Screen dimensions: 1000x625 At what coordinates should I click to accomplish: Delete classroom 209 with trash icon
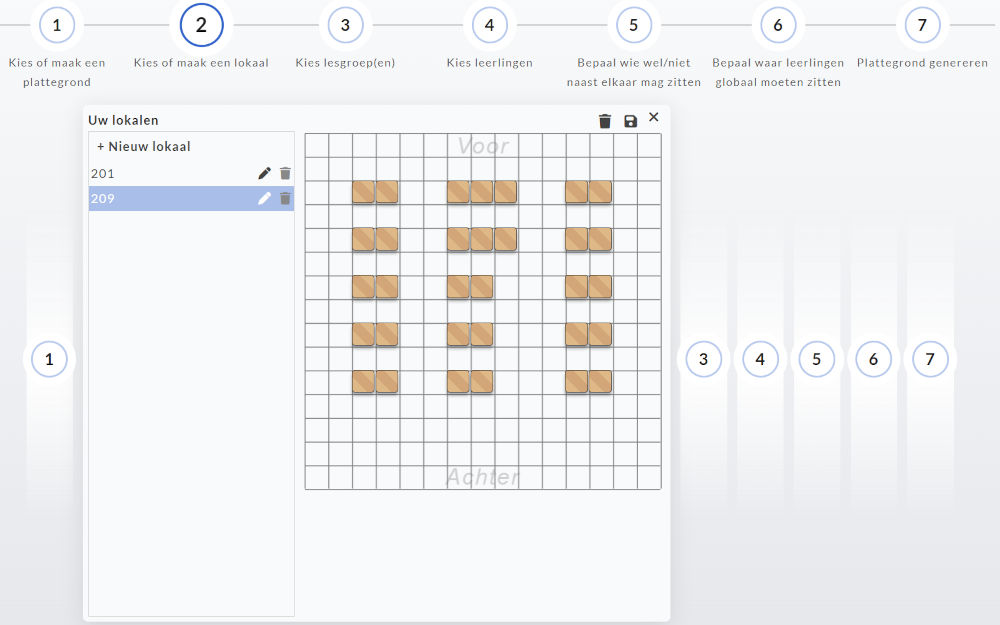(285, 198)
